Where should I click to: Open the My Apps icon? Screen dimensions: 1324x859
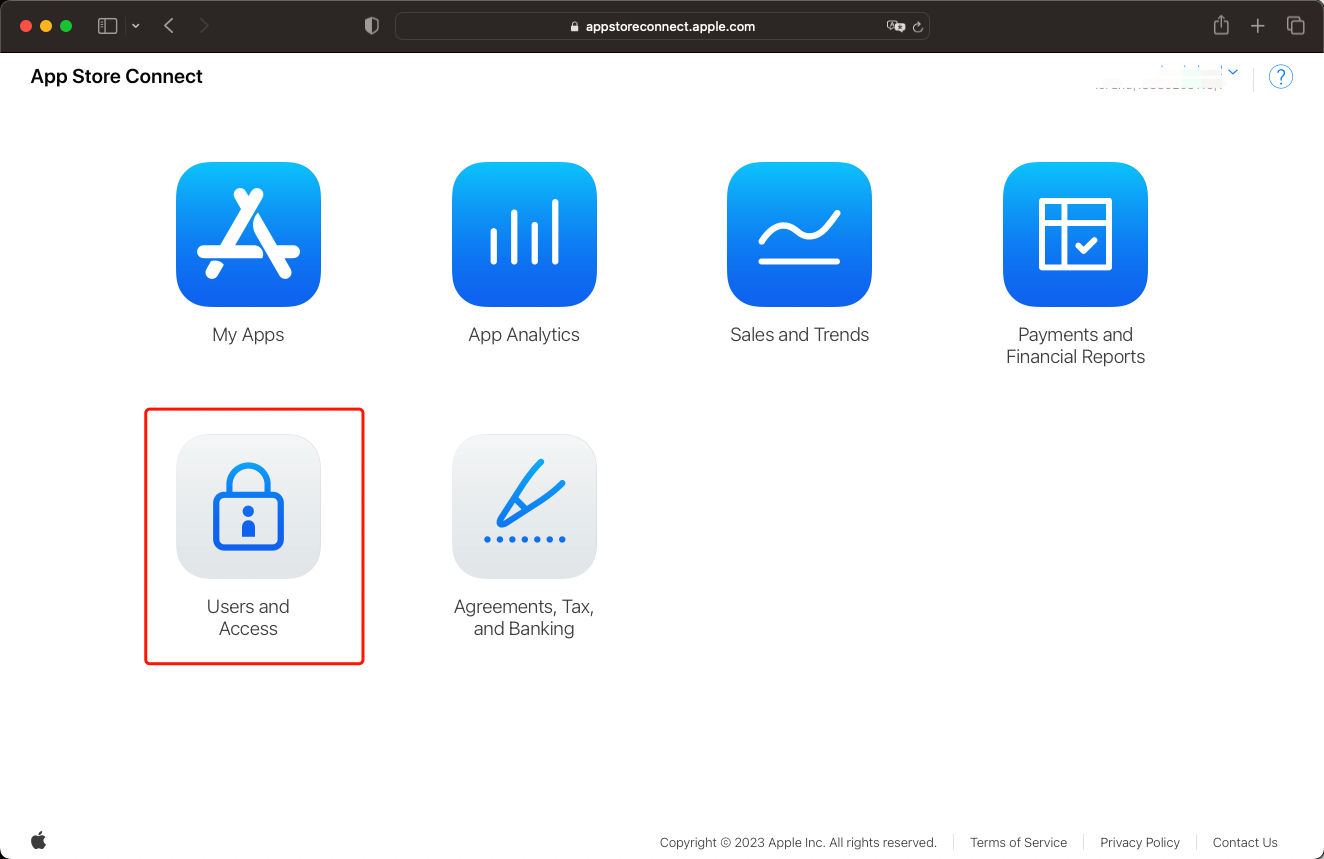(248, 234)
